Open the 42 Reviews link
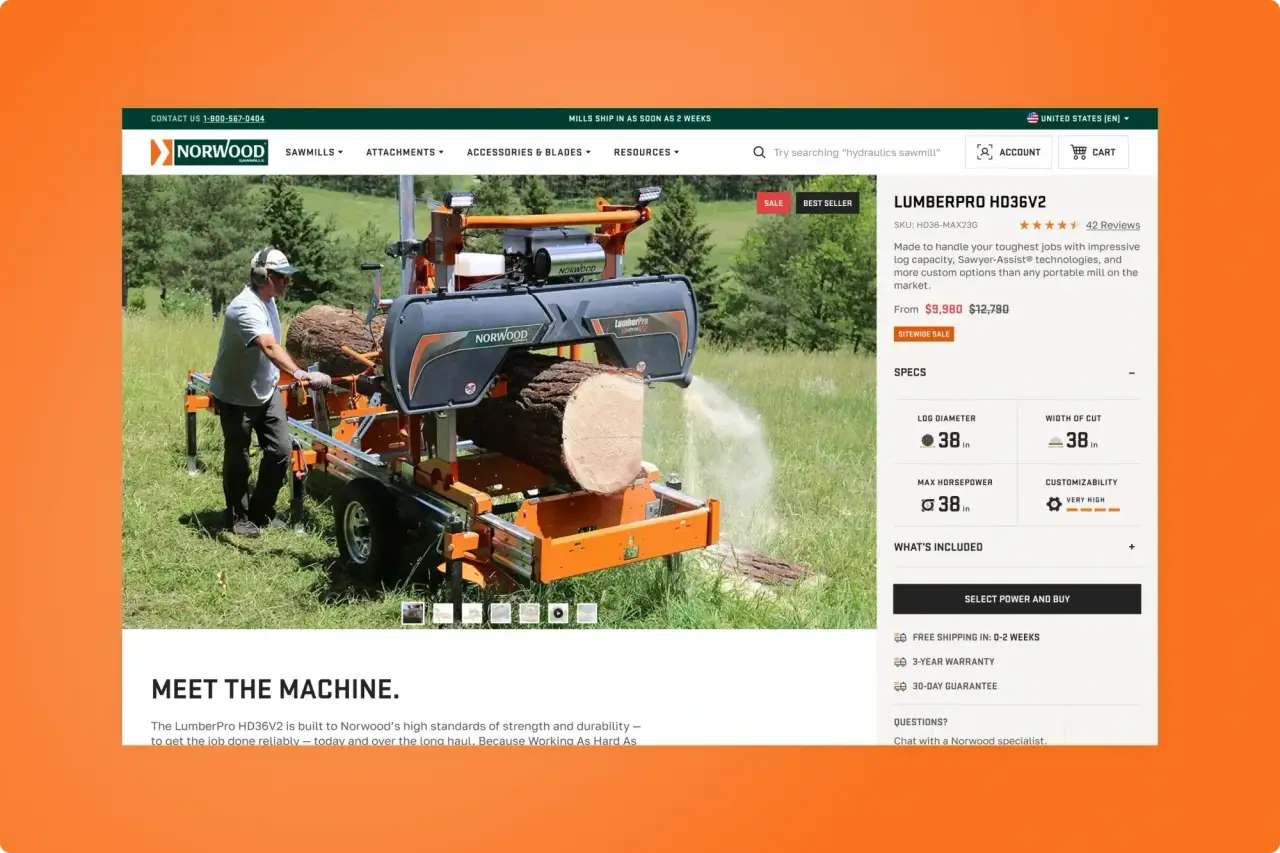The image size is (1280, 853). point(1113,225)
